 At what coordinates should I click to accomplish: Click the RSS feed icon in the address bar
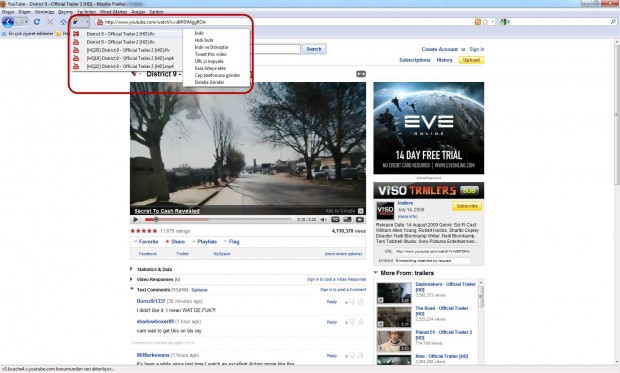pos(478,22)
